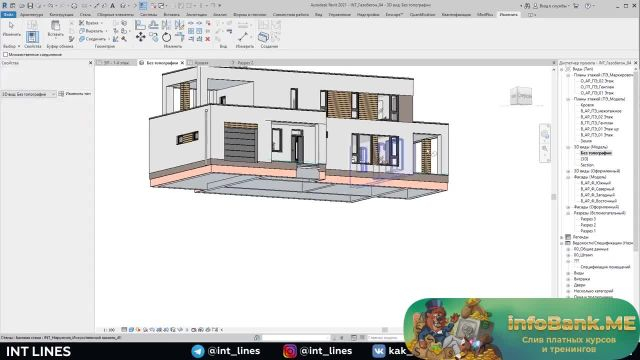
Task: Activate the Rotate tool
Action: pos(167,37)
